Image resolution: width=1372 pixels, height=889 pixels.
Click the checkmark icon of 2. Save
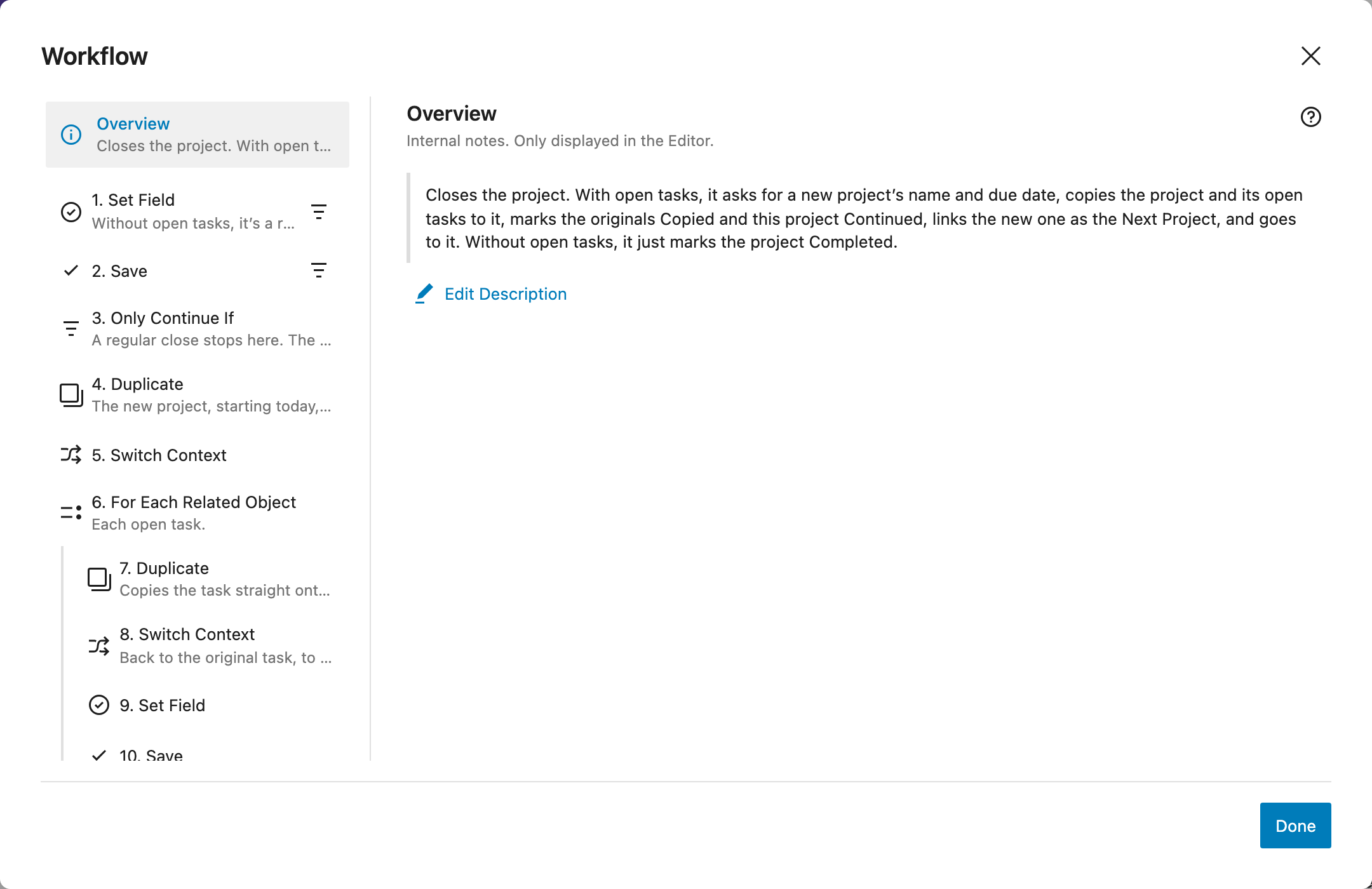click(71, 271)
